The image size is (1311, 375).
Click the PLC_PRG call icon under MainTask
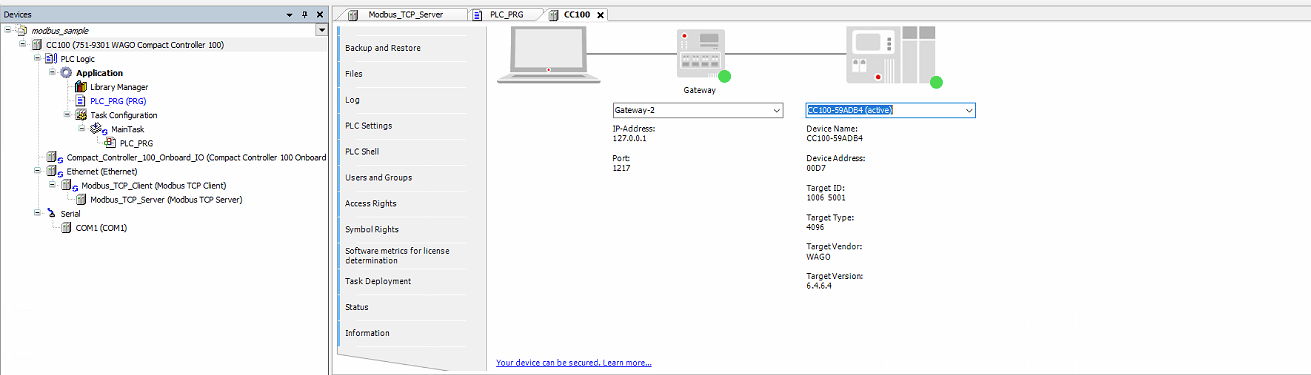[x=110, y=143]
